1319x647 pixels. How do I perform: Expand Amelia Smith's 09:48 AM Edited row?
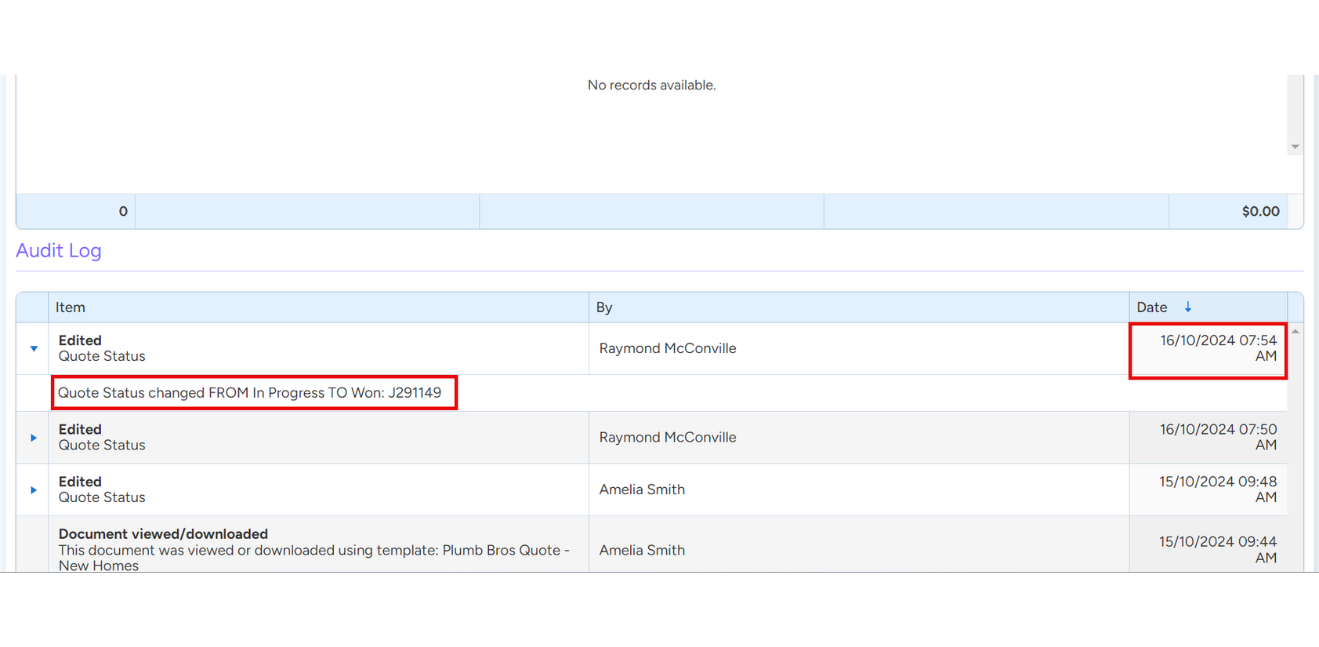pos(33,490)
